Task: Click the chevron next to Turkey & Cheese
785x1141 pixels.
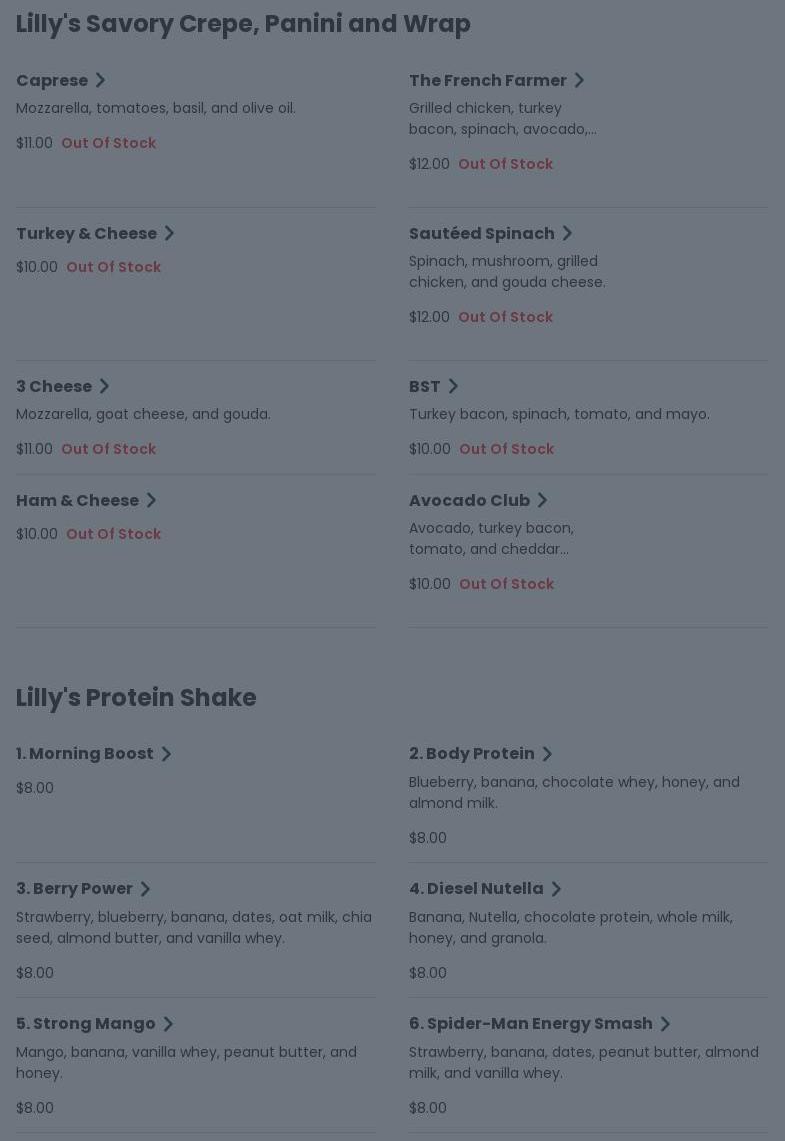Action: (169, 234)
